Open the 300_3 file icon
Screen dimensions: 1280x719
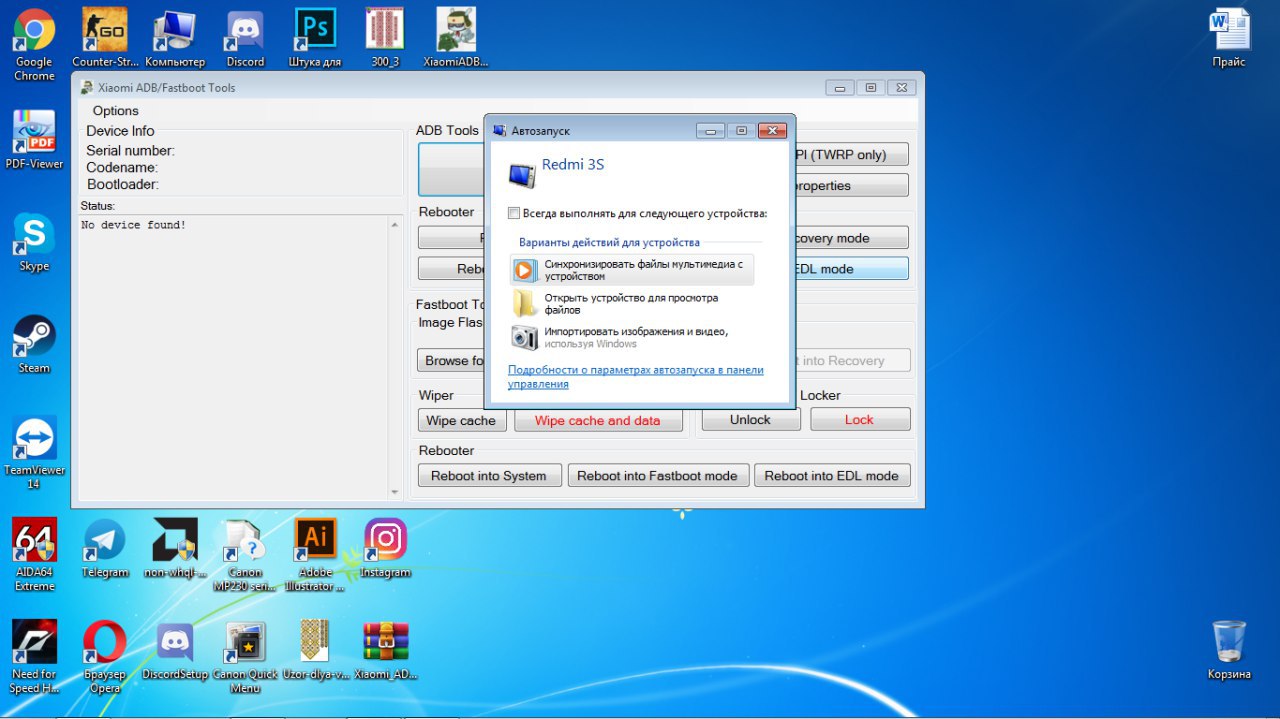[385, 38]
